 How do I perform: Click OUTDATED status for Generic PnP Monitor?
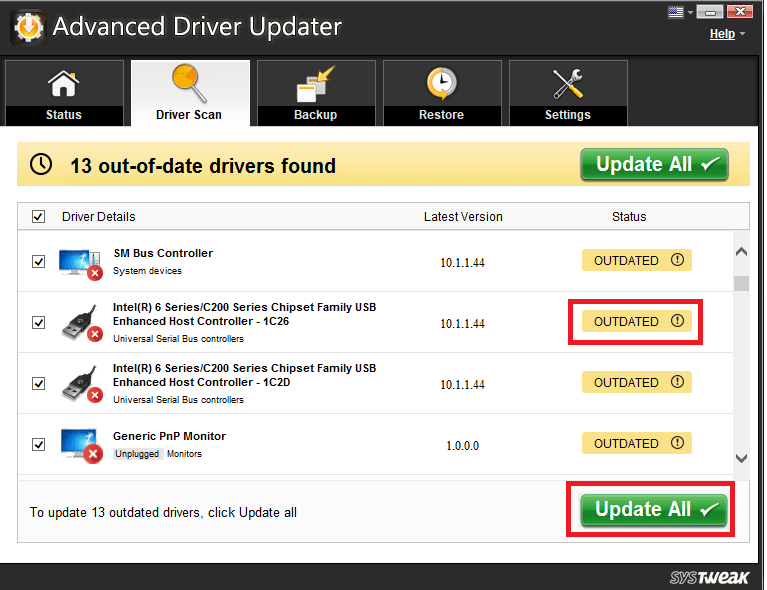(636, 443)
